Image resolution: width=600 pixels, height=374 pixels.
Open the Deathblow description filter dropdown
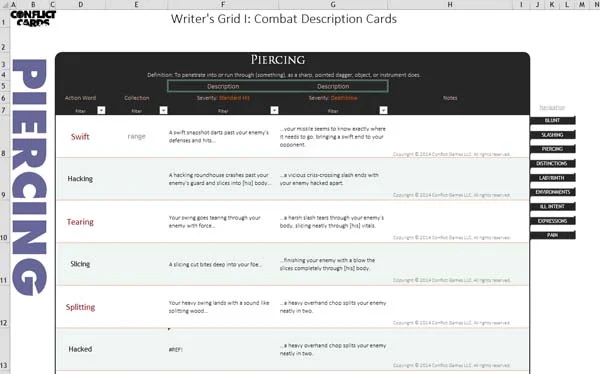(383, 110)
